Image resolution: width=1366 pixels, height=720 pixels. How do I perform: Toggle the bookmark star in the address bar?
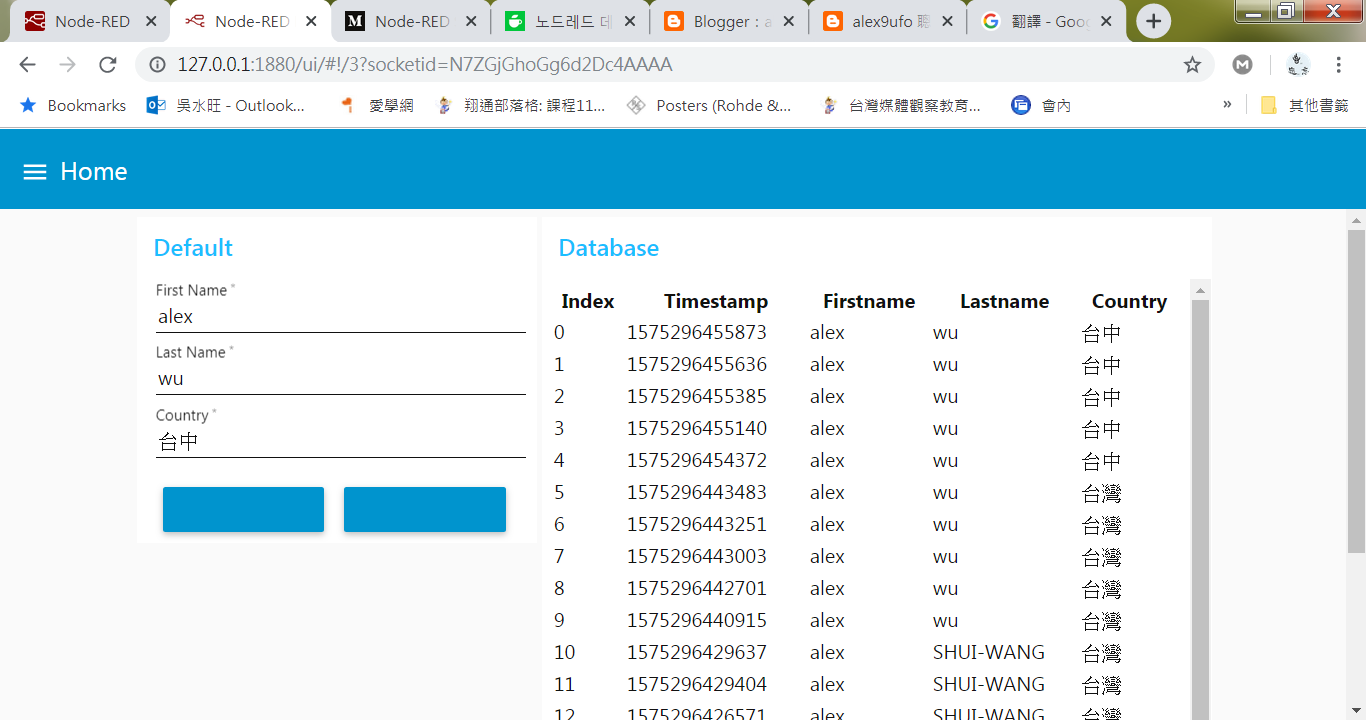1192,63
